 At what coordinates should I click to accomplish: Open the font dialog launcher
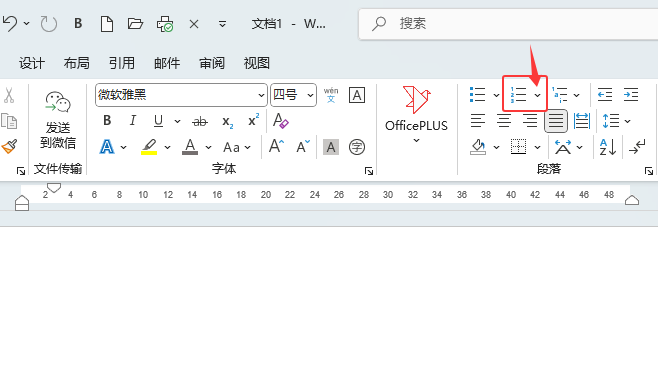(369, 171)
